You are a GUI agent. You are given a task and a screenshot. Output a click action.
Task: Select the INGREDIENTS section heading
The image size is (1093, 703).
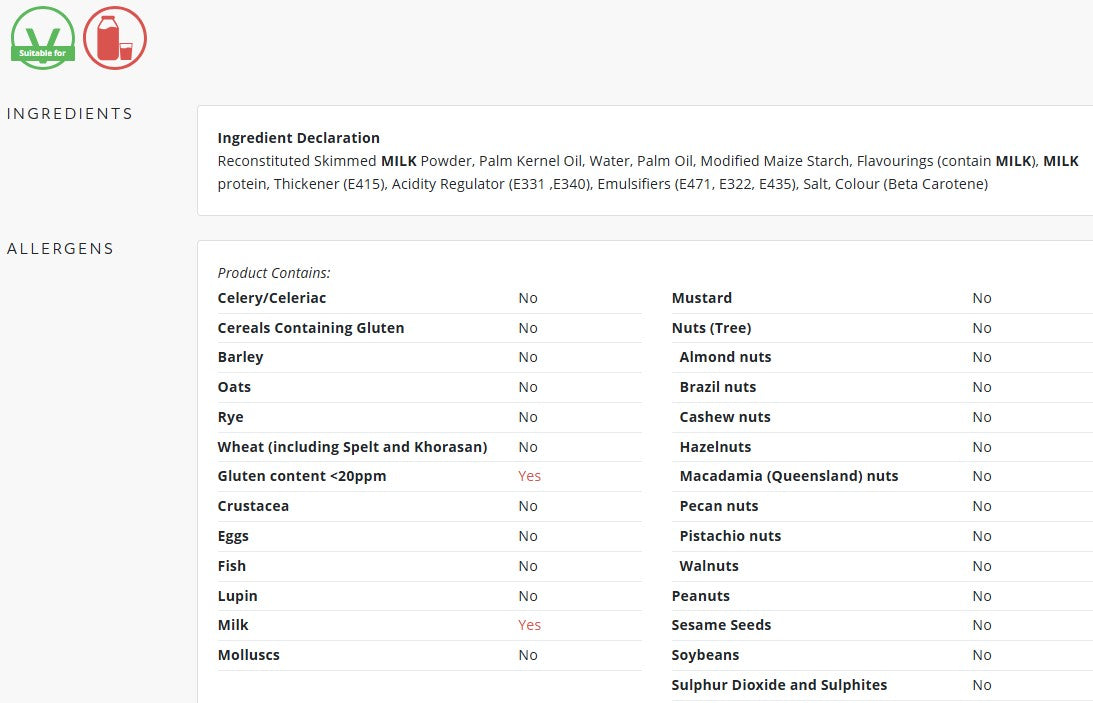[70, 114]
